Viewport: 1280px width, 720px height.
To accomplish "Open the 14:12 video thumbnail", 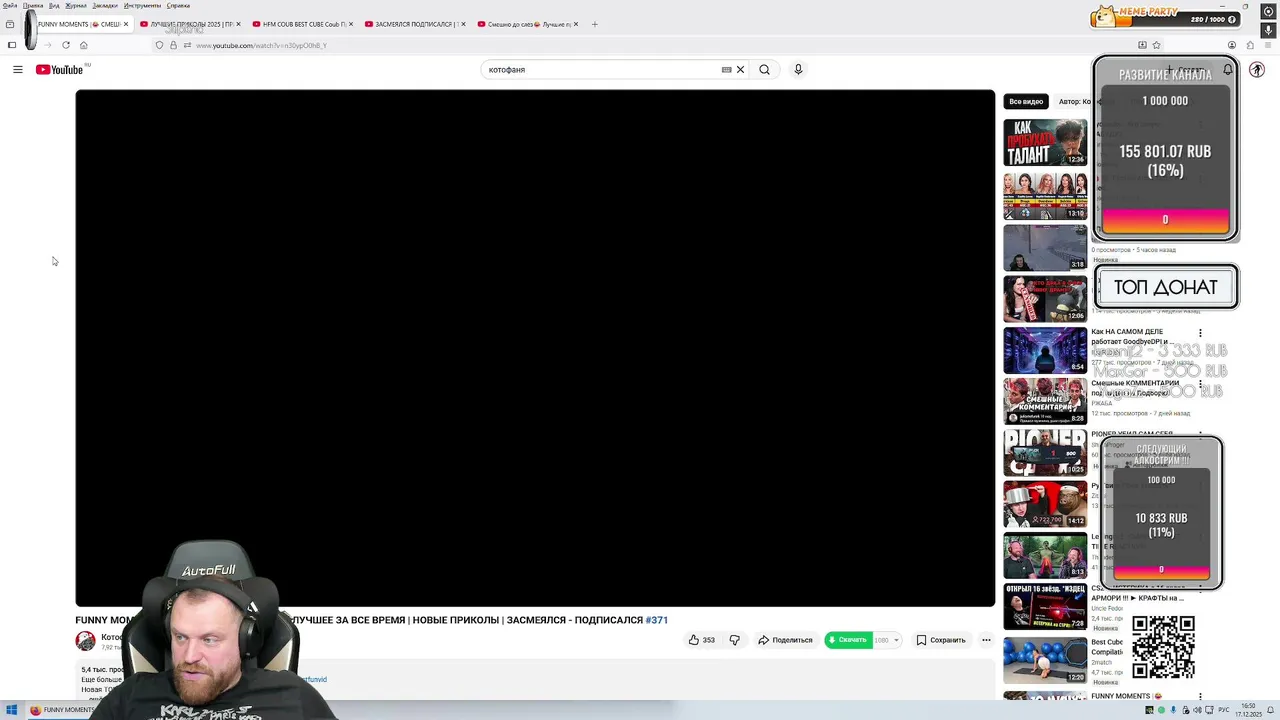I will click(1045, 504).
